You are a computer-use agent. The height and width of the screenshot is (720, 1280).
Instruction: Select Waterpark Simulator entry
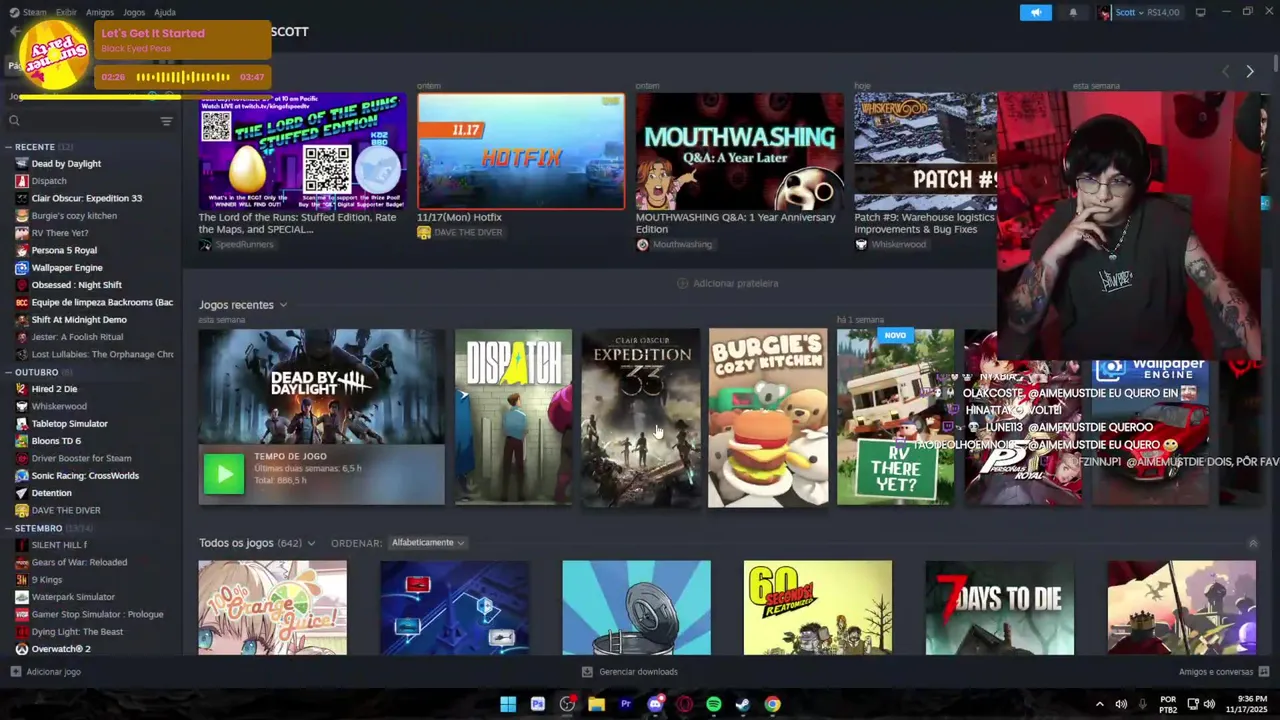point(73,597)
